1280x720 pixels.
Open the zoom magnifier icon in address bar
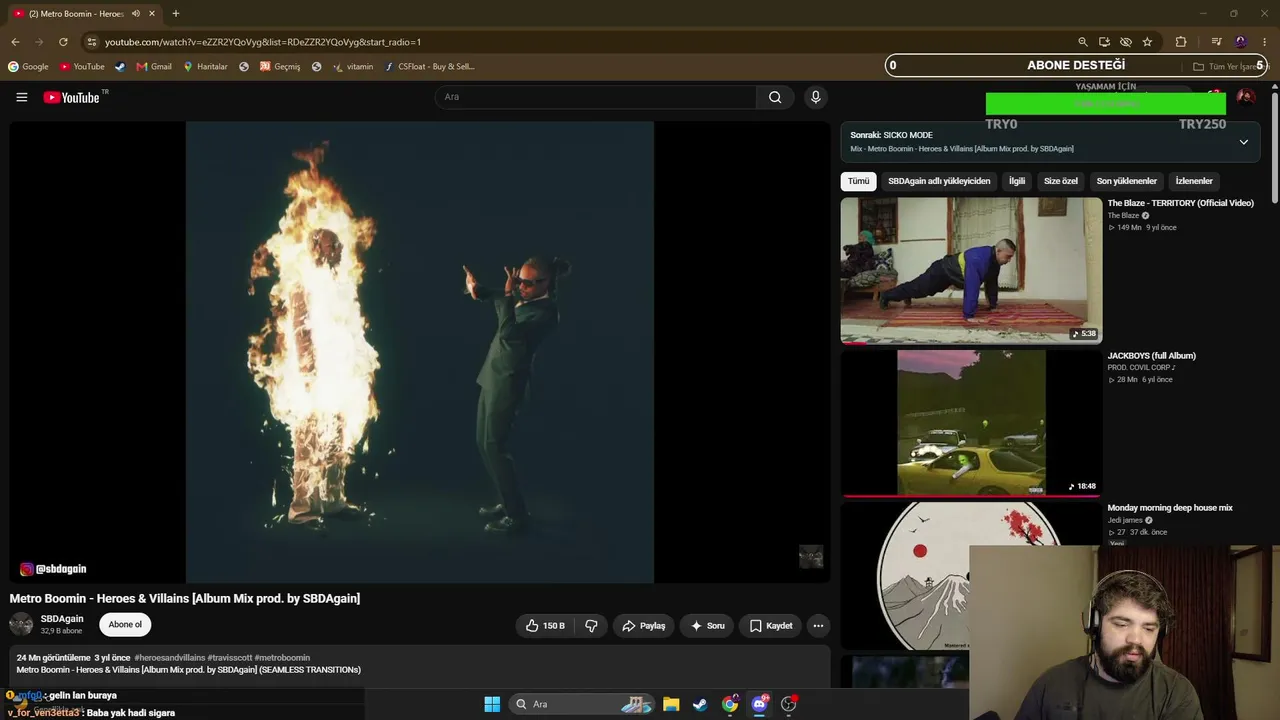[1082, 42]
